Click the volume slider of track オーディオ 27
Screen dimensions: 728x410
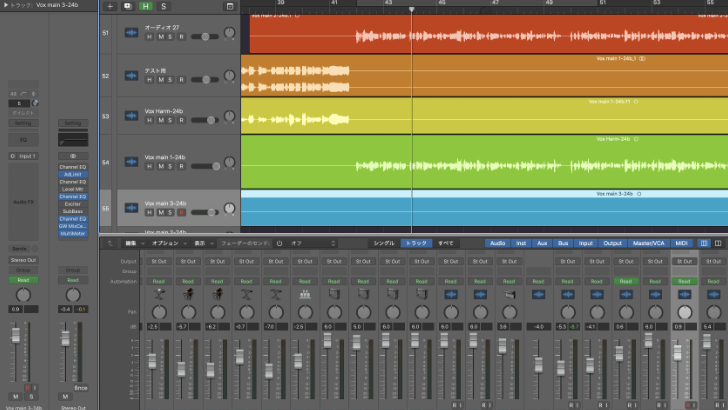(x=205, y=37)
